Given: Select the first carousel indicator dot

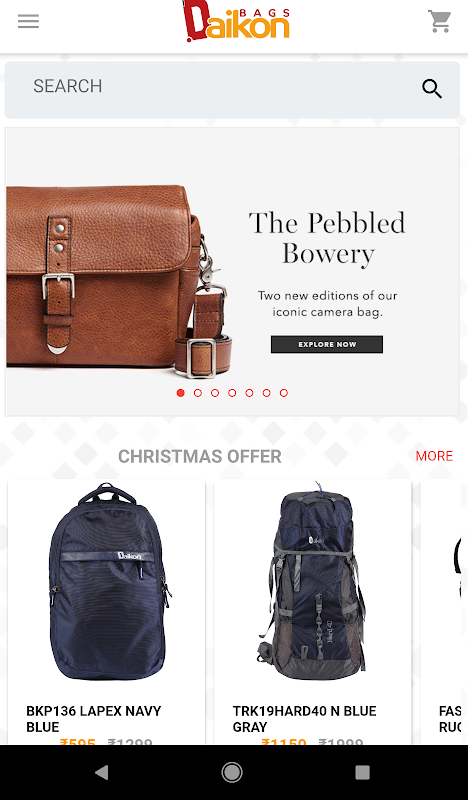Looking at the screenshot, I should (x=180, y=393).
